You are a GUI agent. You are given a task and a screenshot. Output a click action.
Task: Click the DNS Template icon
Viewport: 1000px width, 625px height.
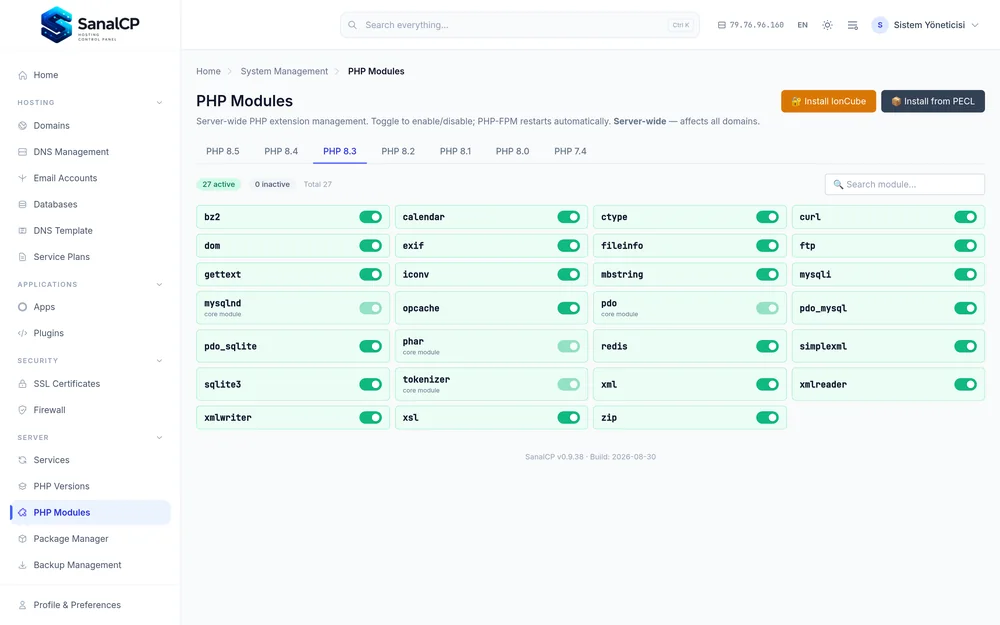pos(22,230)
